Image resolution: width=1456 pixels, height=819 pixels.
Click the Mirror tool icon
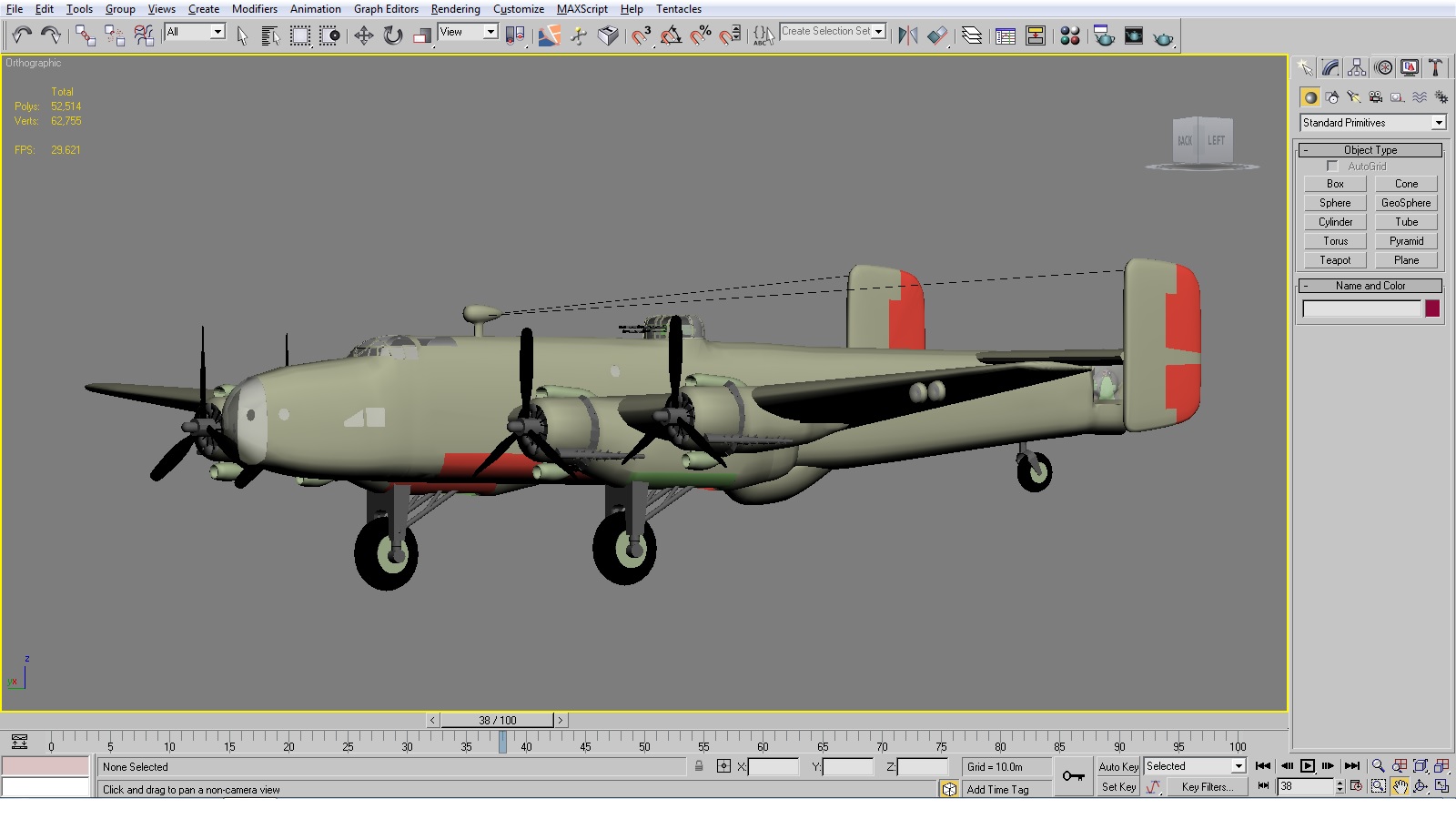point(907,35)
